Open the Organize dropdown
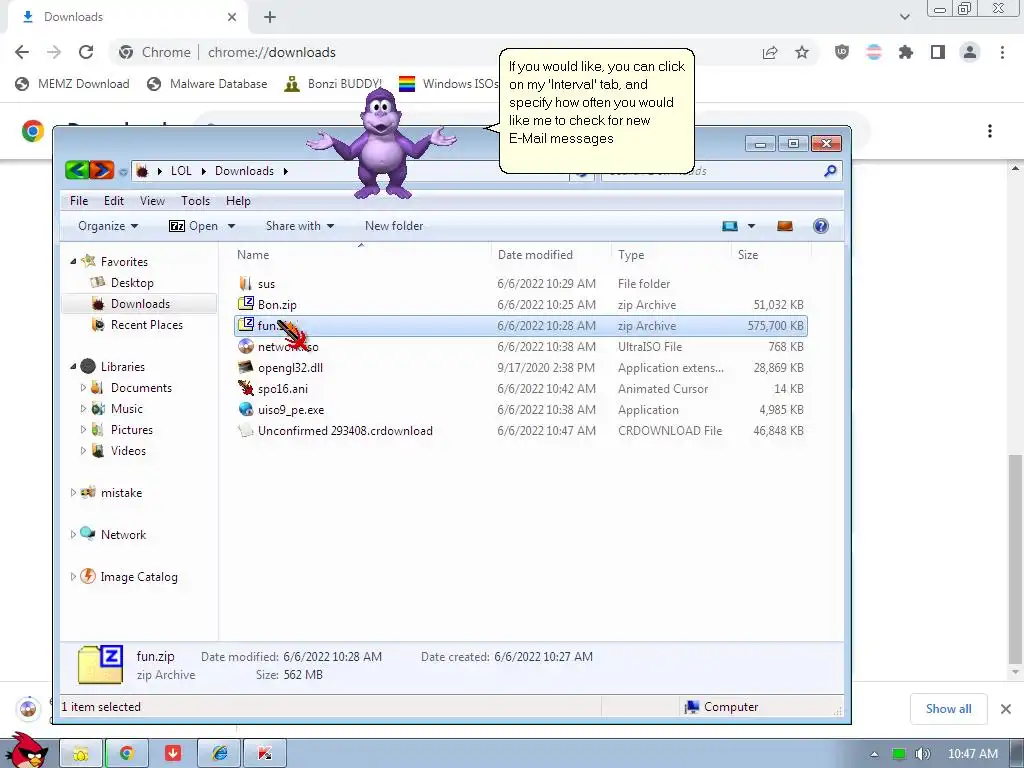The width and height of the screenshot is (1024, 768). point(108,226)
